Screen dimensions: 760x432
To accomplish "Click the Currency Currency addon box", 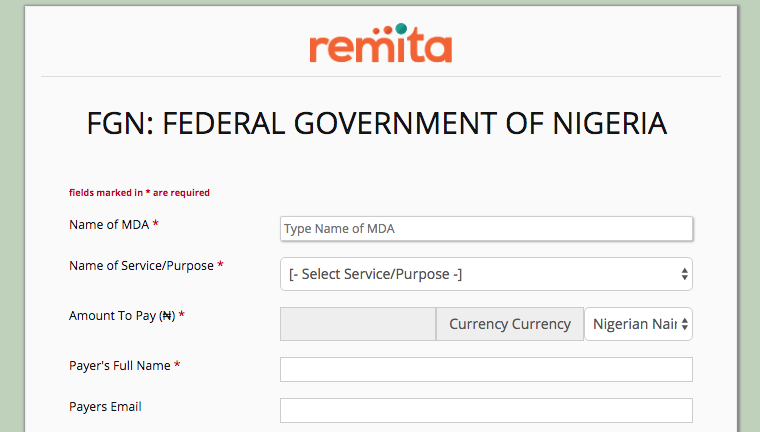I will point(510,324).
